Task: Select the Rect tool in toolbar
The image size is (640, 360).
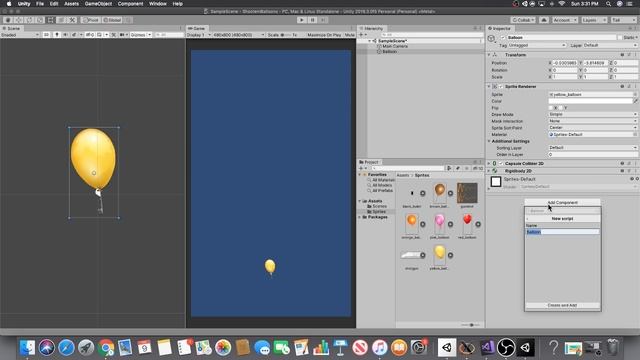Action: (50, 20)
